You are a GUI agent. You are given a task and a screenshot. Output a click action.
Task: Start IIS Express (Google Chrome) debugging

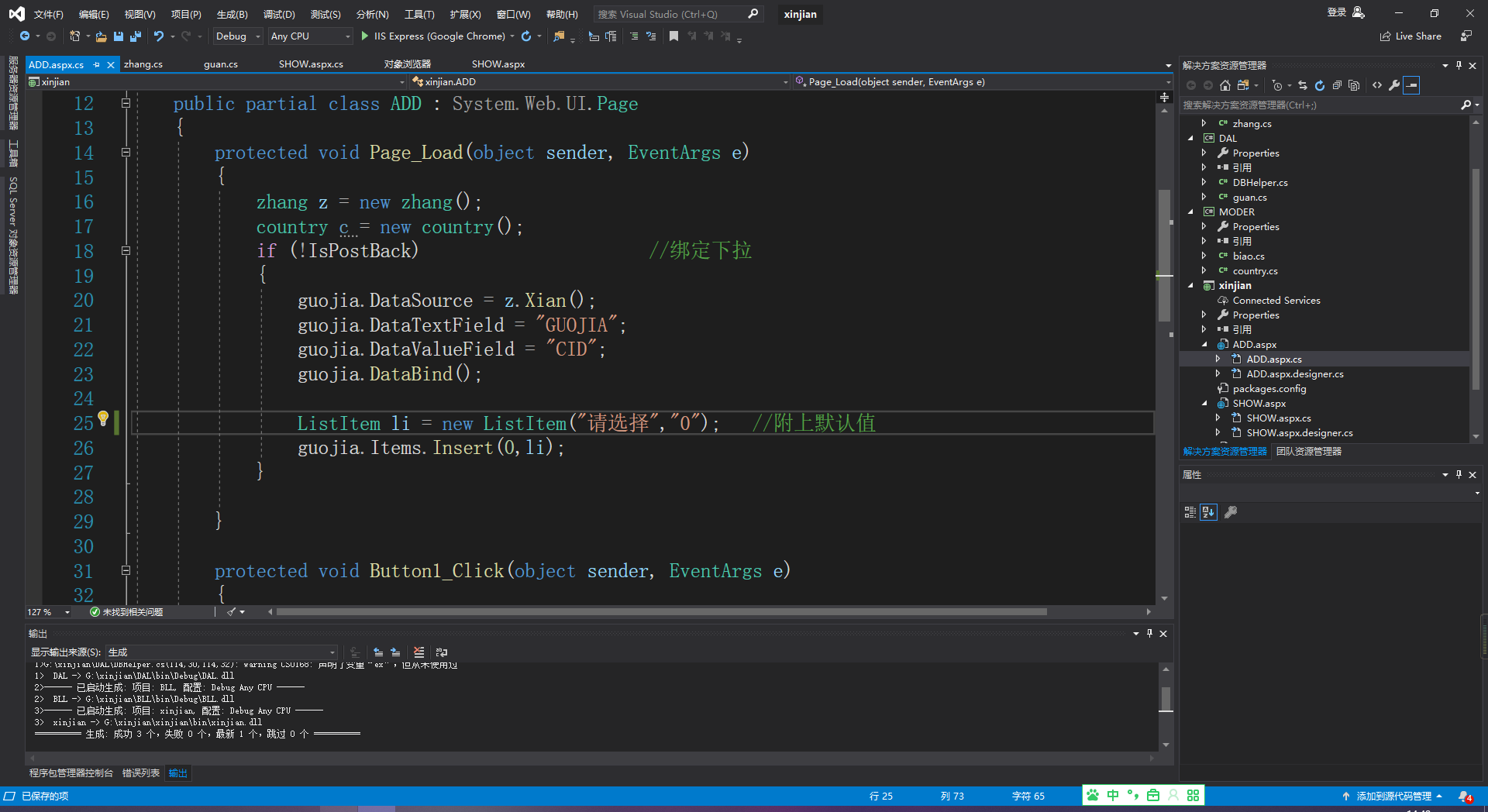click(433, 36)
